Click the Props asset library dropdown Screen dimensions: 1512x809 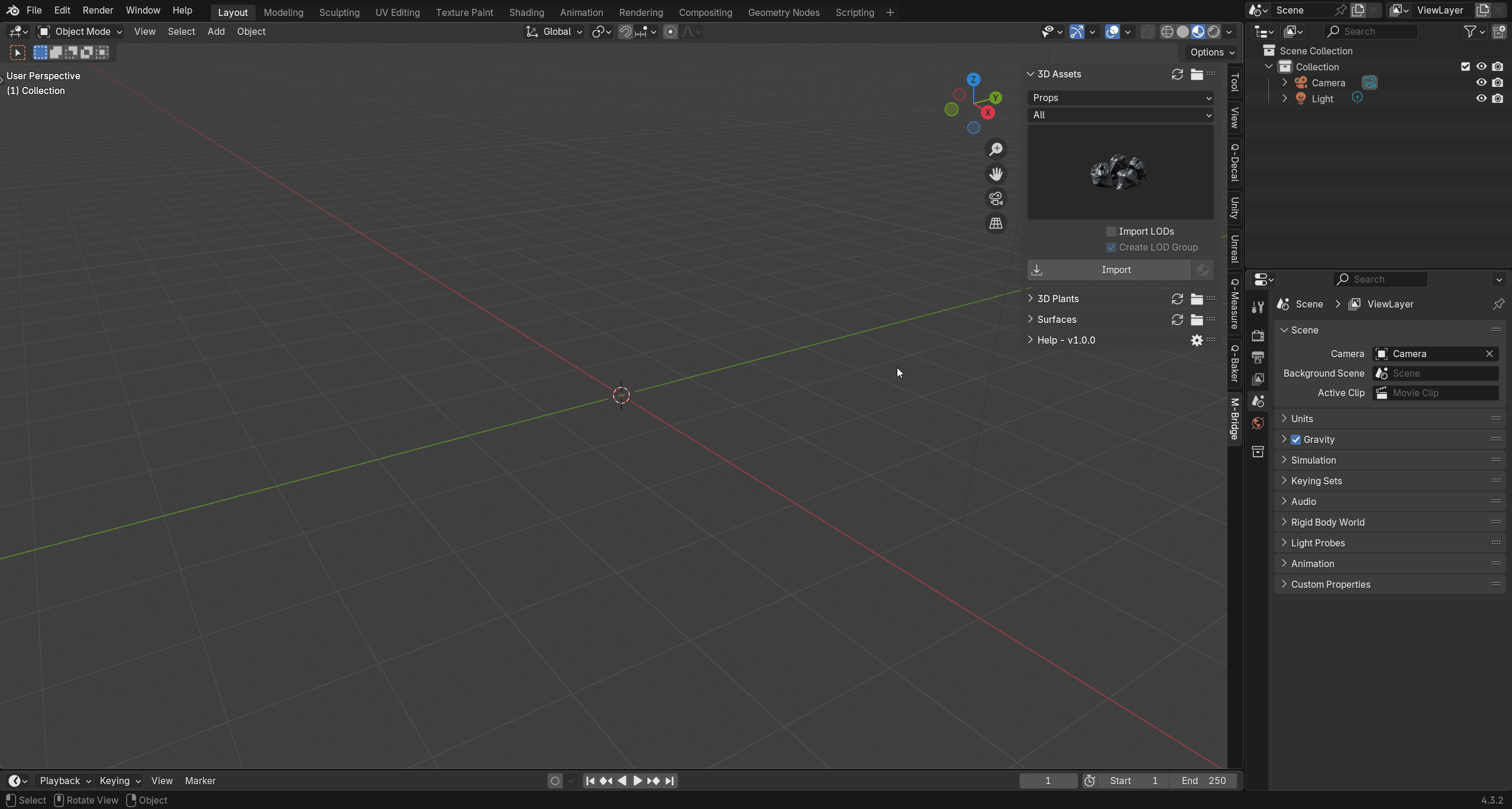tap(1120, 97)
